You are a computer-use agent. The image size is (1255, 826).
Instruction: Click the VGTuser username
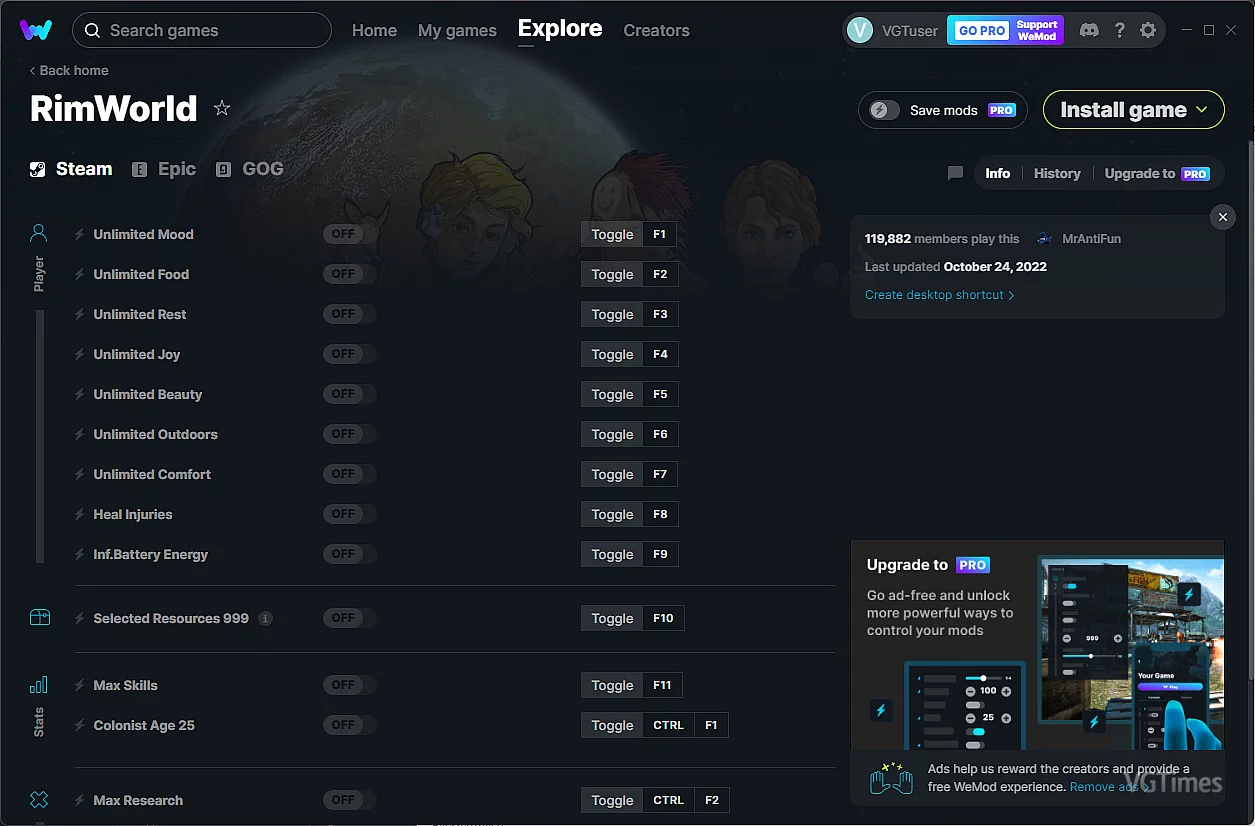909,30
